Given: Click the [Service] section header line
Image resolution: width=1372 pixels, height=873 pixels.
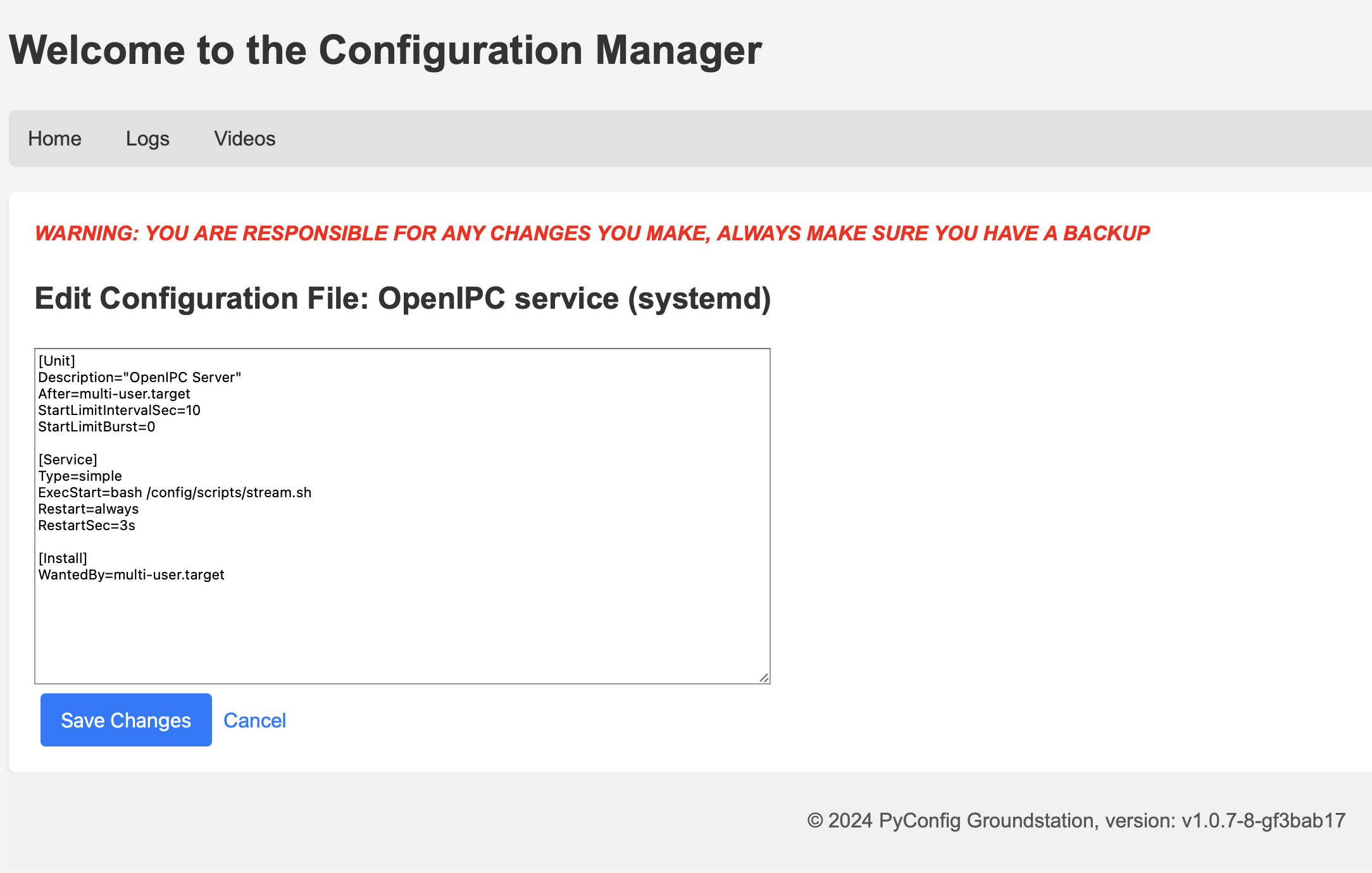Looking at the screenshot, I should pyautogui.click(x=68, y=459).
